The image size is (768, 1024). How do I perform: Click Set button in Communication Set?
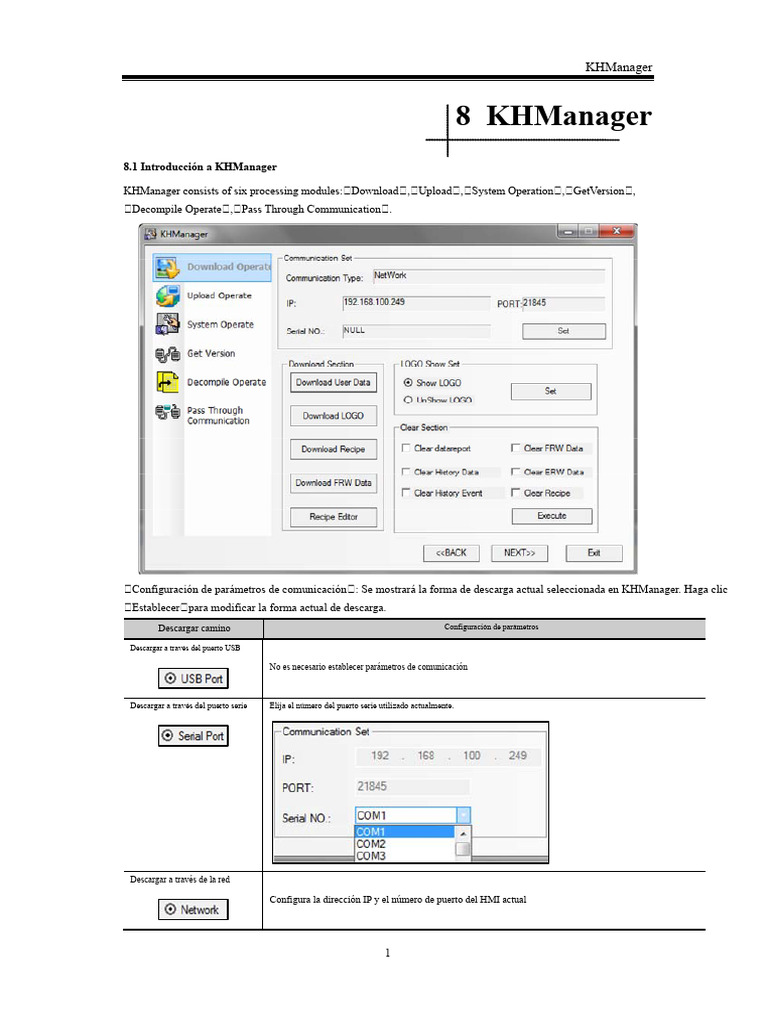tap(564, 331)
